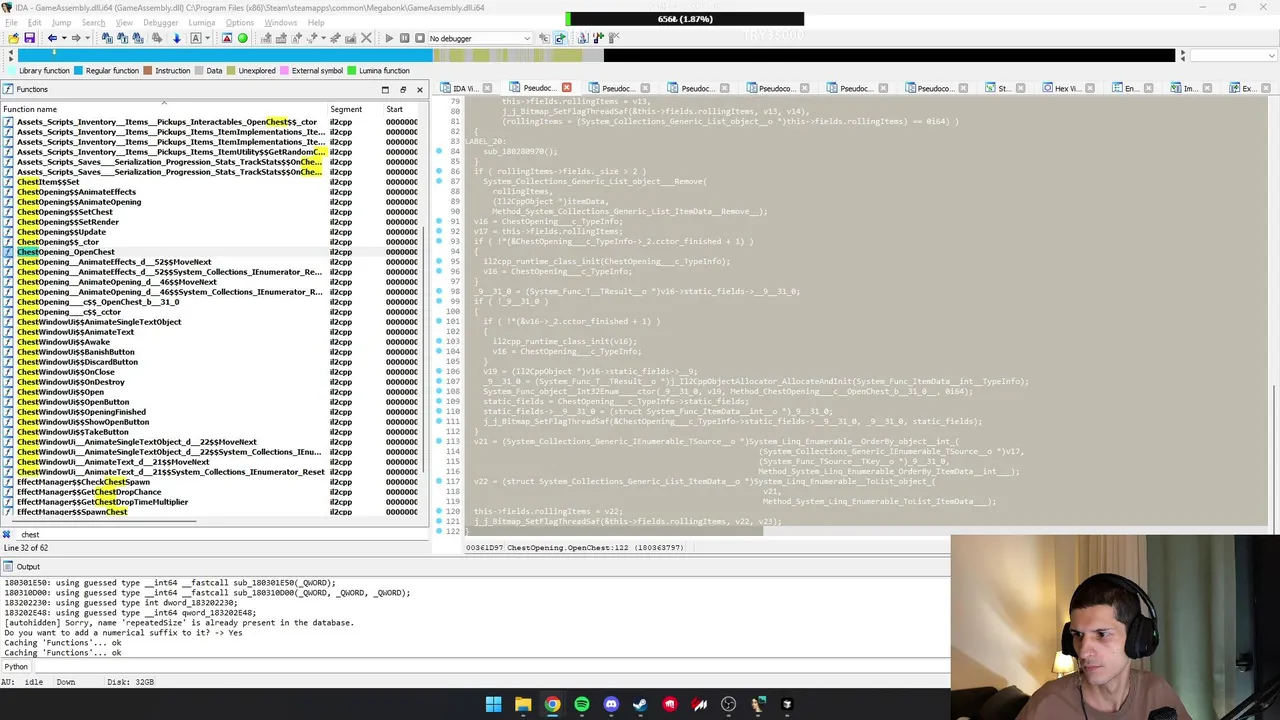The width and height of the screenshot is (1280, 720).
Task: Select ChestWindowUi$$OpenButton function row
Action: pyautogui.click(x=212, y=402)
